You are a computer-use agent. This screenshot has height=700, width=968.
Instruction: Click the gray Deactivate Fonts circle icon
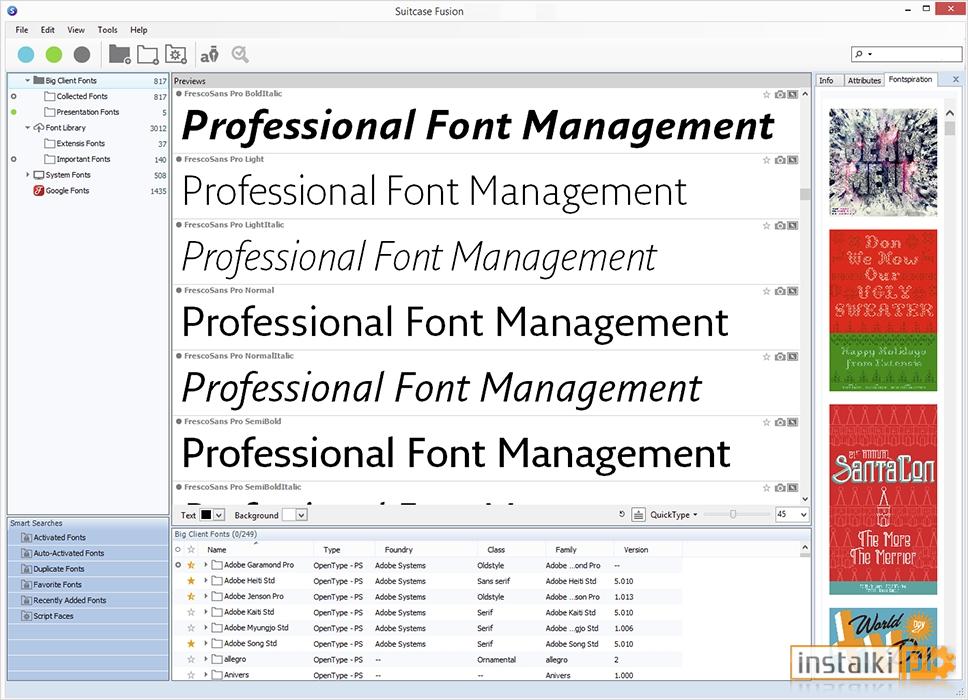(80, 54)
